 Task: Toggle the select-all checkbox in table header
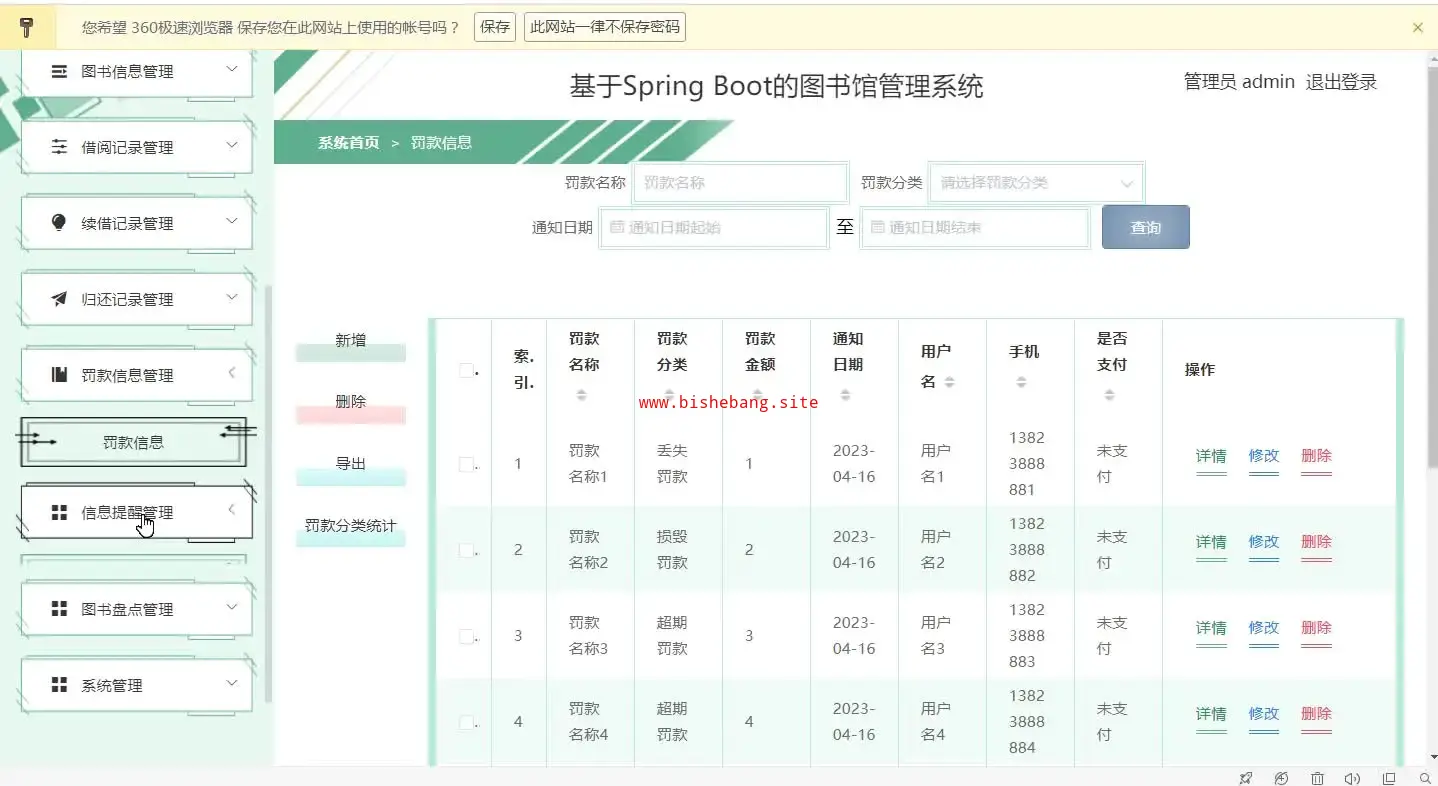click(466, 370)
